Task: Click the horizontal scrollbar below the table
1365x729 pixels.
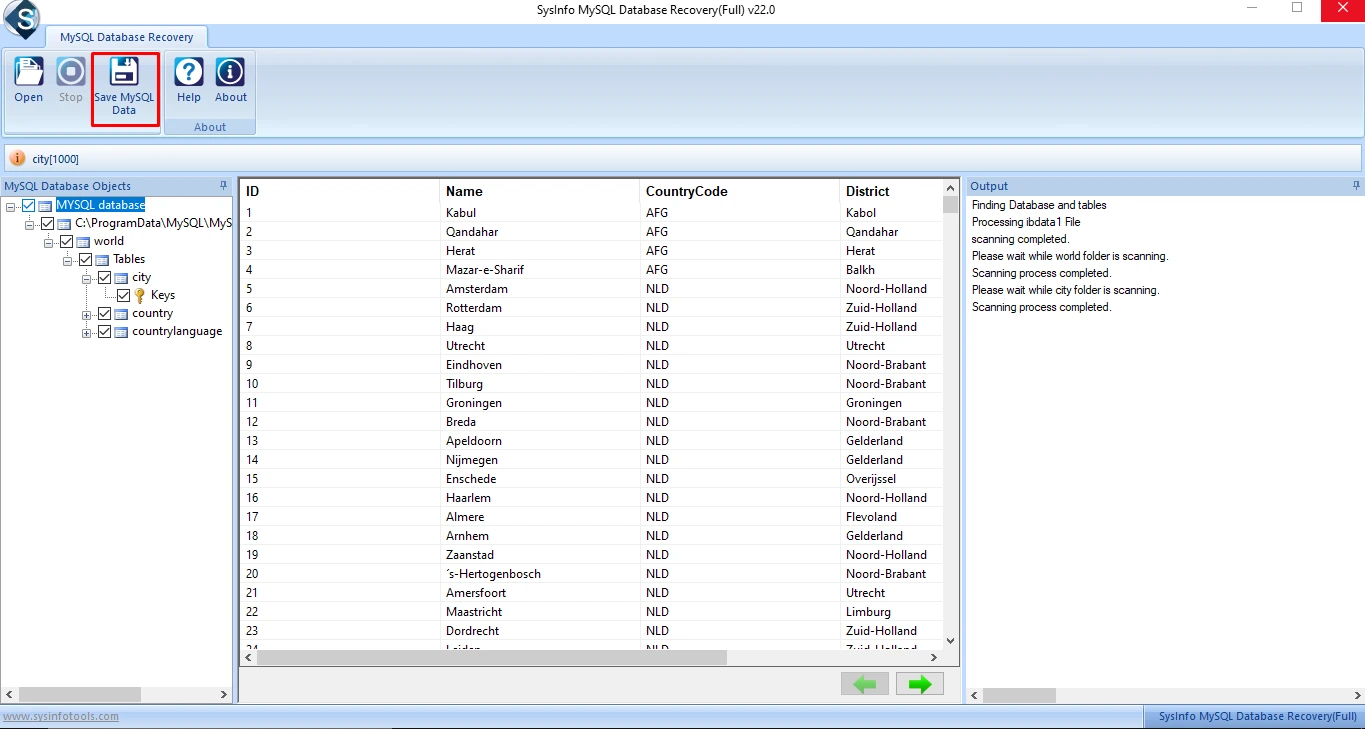Action: (490, 657)
